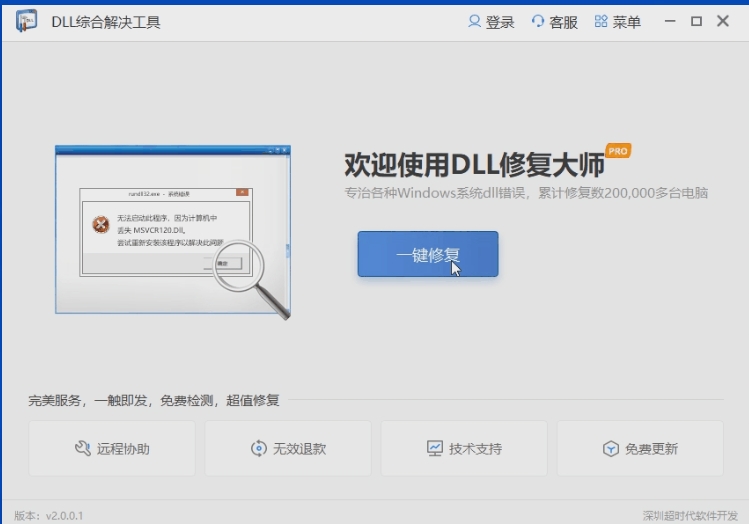The height and width of the screenshot is (524, 749).
Task: Click the 深圳超时代软件开发 developer text
Action: (x=690, y=516)
